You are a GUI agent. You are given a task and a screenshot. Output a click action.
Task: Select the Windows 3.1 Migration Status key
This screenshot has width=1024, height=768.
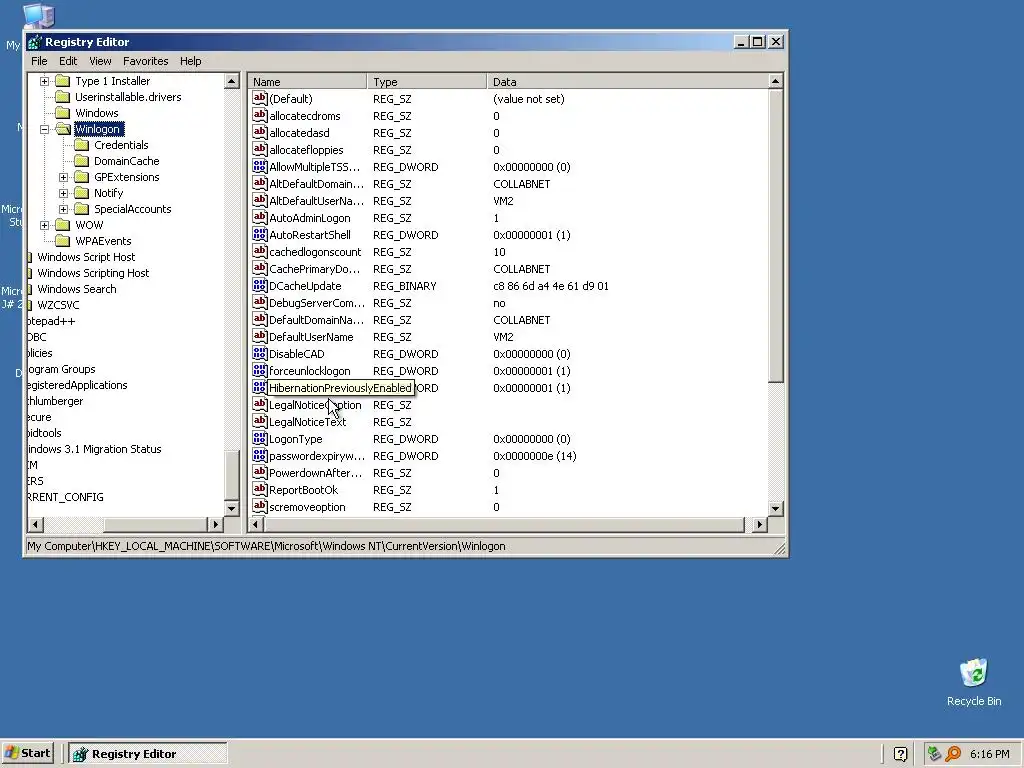click(x=95, y=449)
